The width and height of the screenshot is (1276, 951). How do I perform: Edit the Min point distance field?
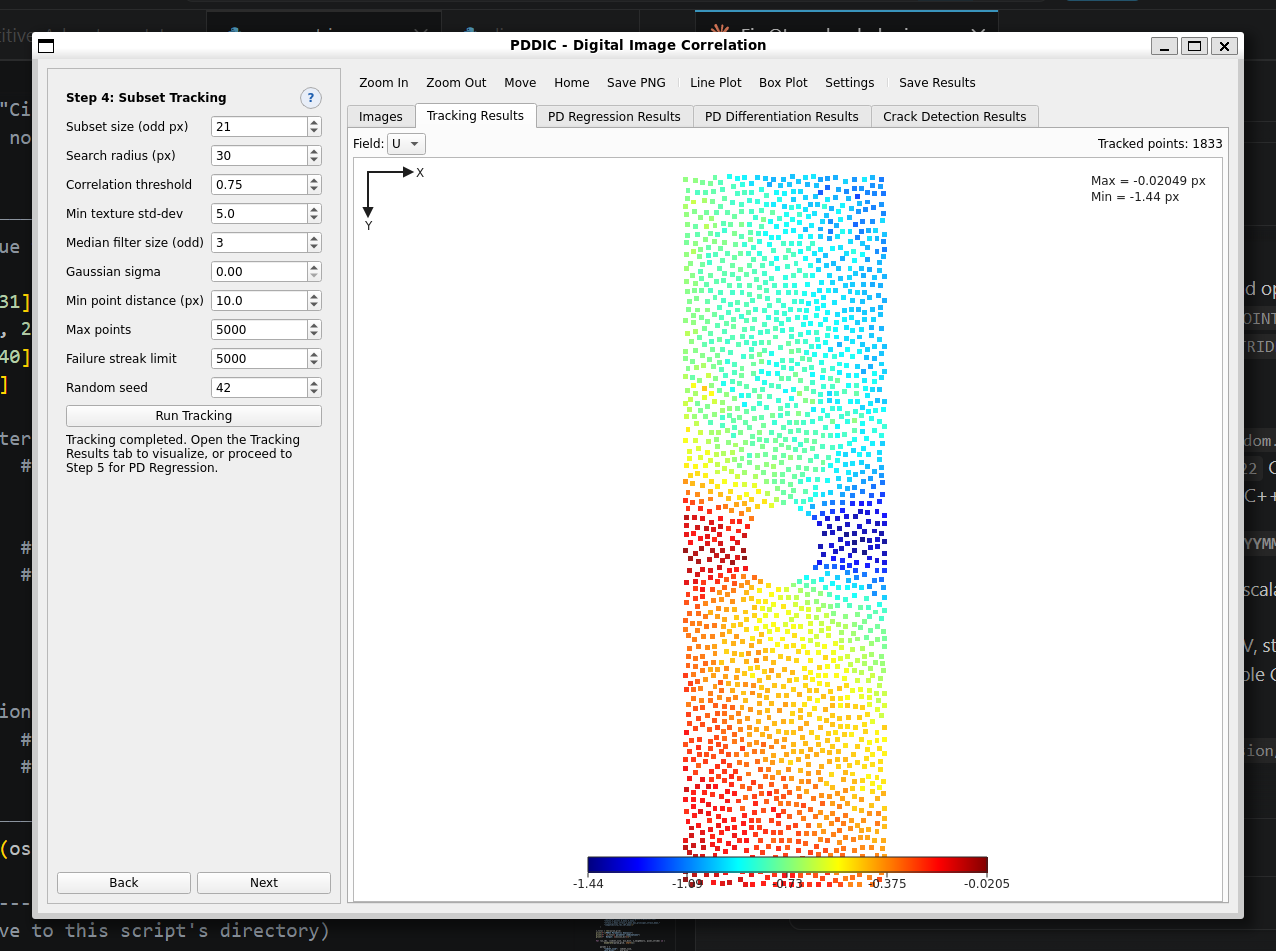click(x=259, y=301)
